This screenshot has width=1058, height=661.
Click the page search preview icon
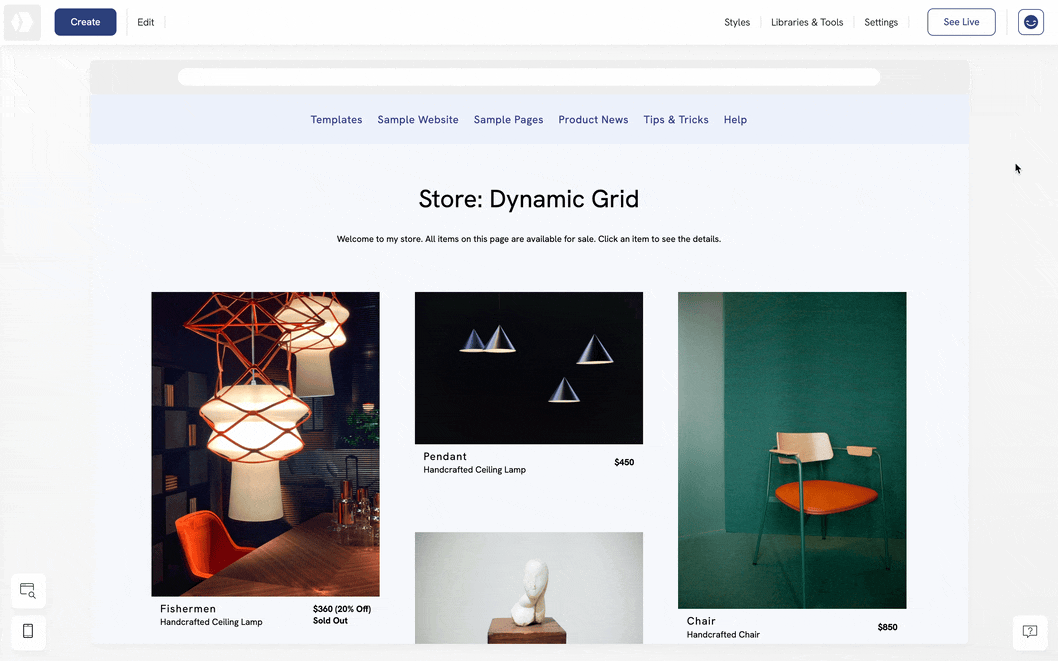[x=28, y=591]
